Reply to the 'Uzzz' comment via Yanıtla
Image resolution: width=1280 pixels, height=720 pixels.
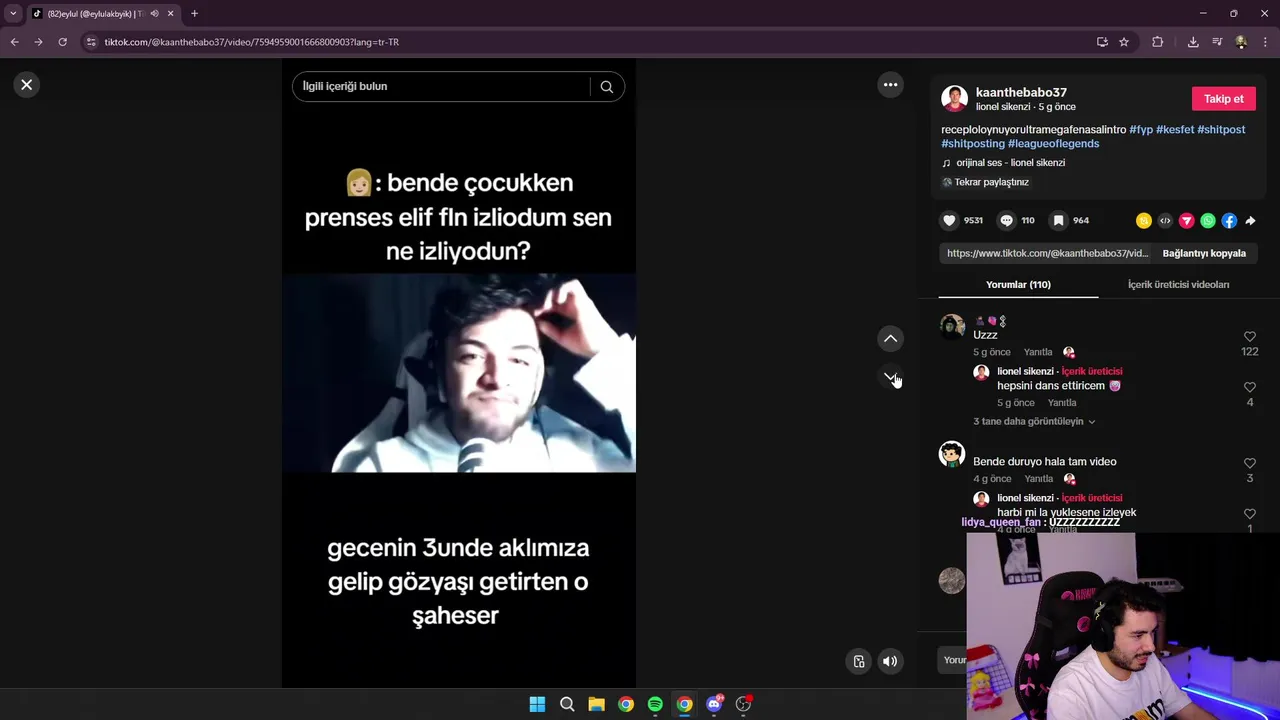[x=1038, y=352]
